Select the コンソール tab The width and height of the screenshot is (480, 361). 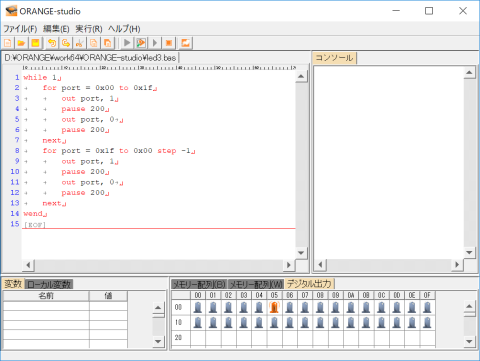334,58
